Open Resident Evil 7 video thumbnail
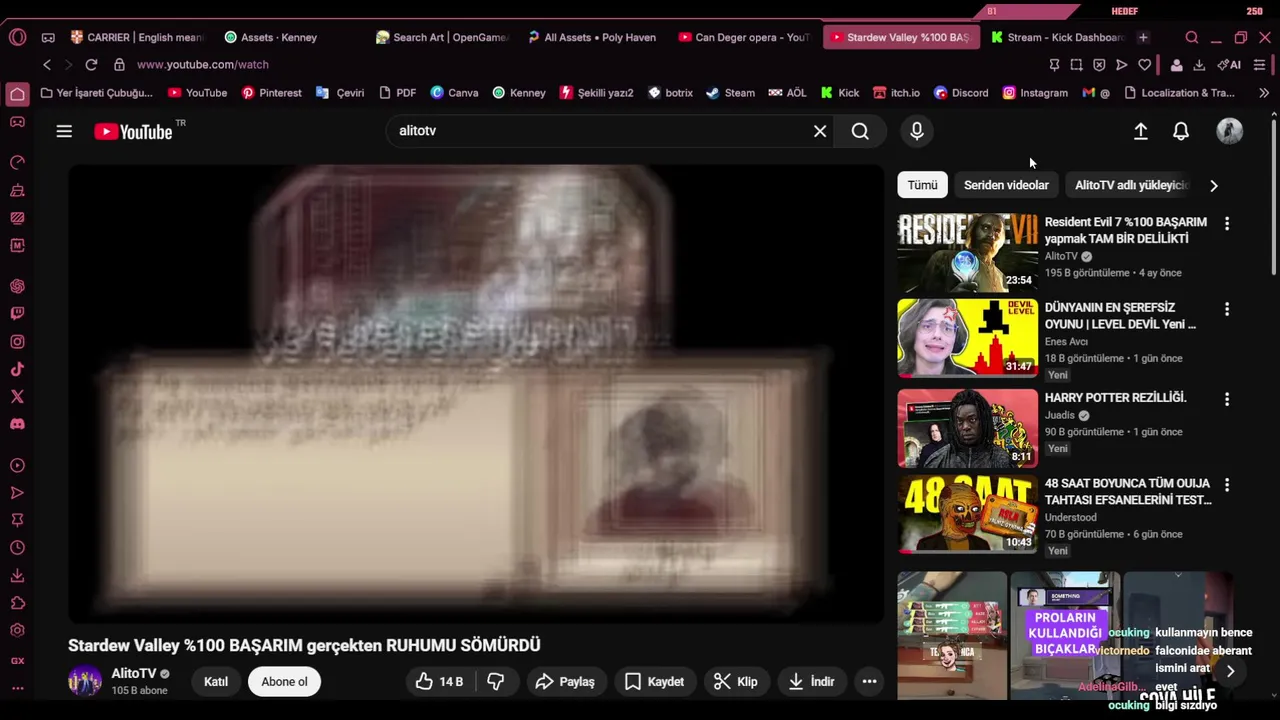1280x720 pixels. pos(967,252)
